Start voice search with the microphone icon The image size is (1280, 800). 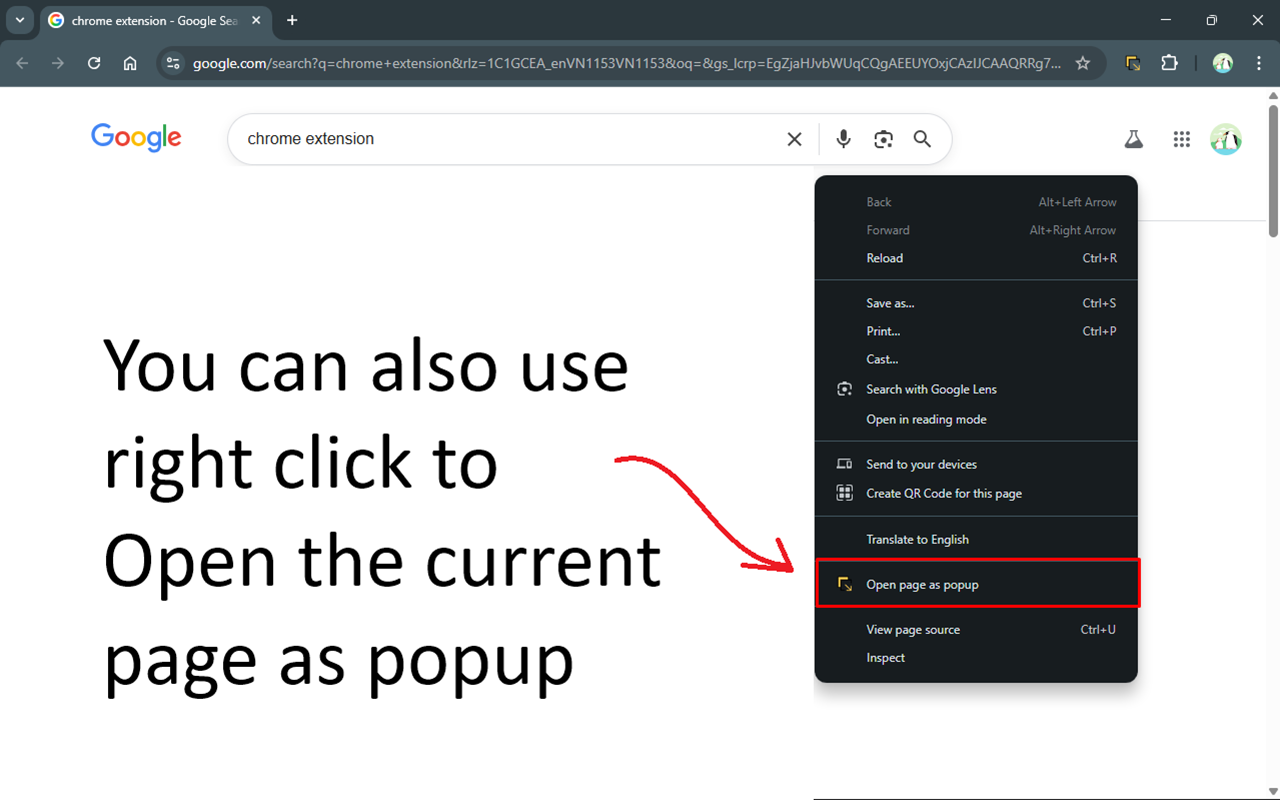(843, 139)
